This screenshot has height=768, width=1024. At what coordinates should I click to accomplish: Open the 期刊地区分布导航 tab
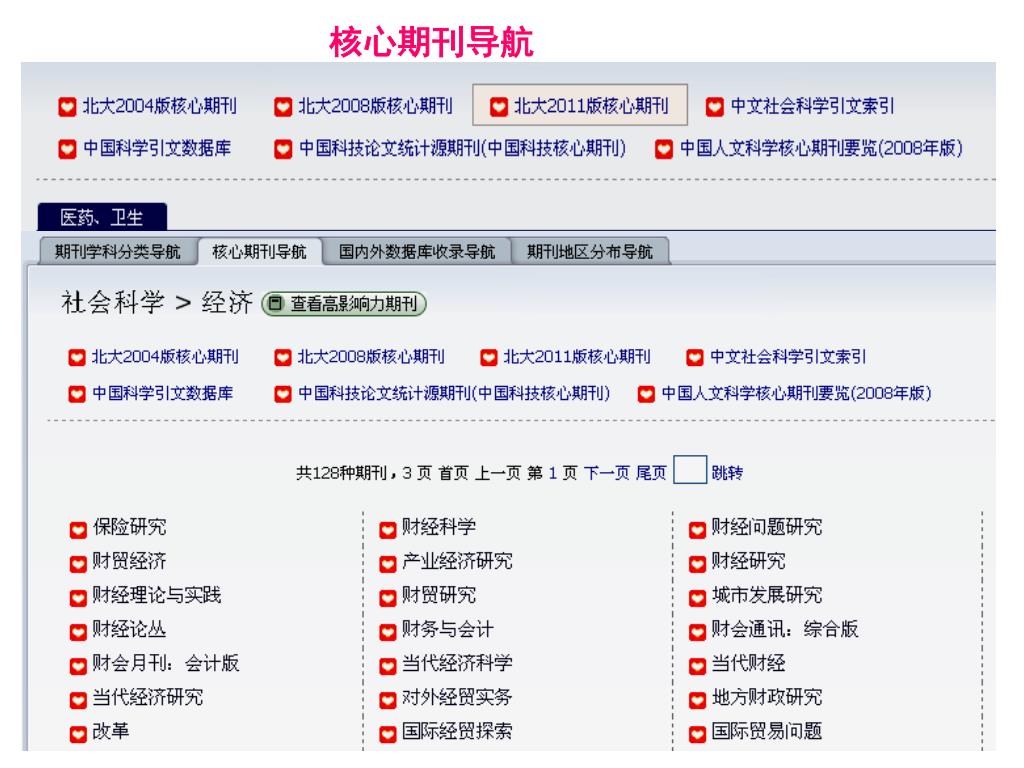[x=590, y=251]
